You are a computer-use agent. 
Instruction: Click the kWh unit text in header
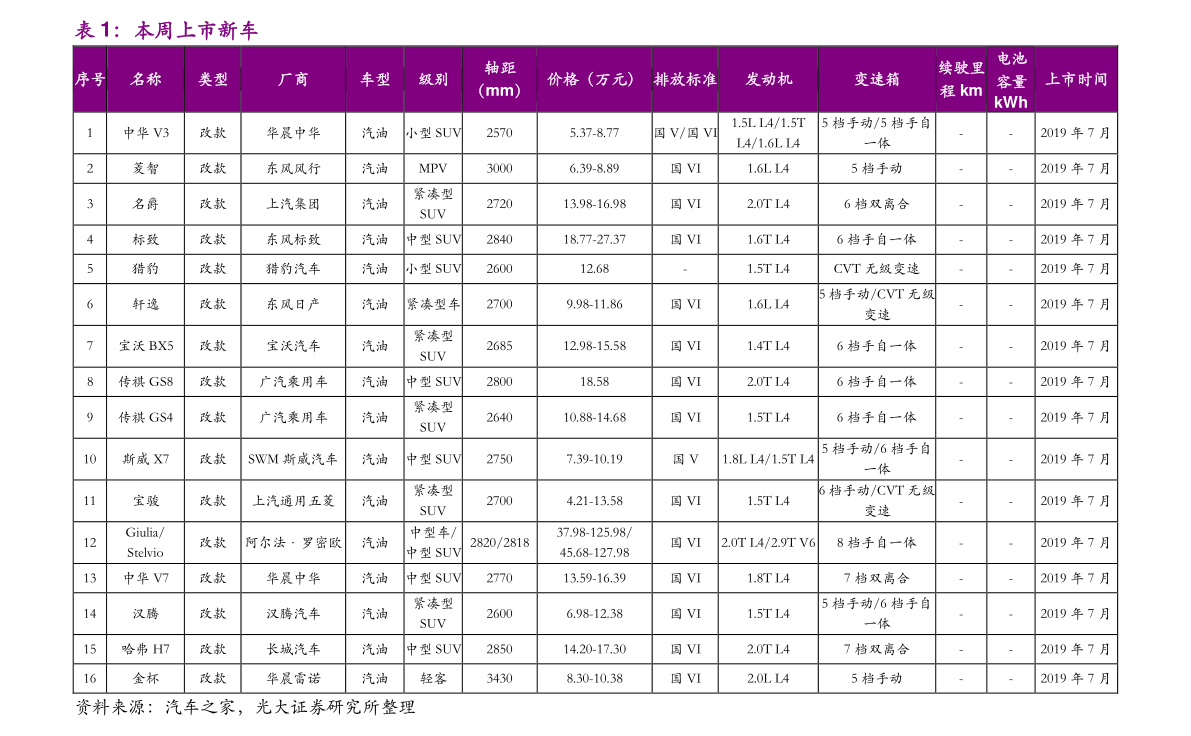1011,102
